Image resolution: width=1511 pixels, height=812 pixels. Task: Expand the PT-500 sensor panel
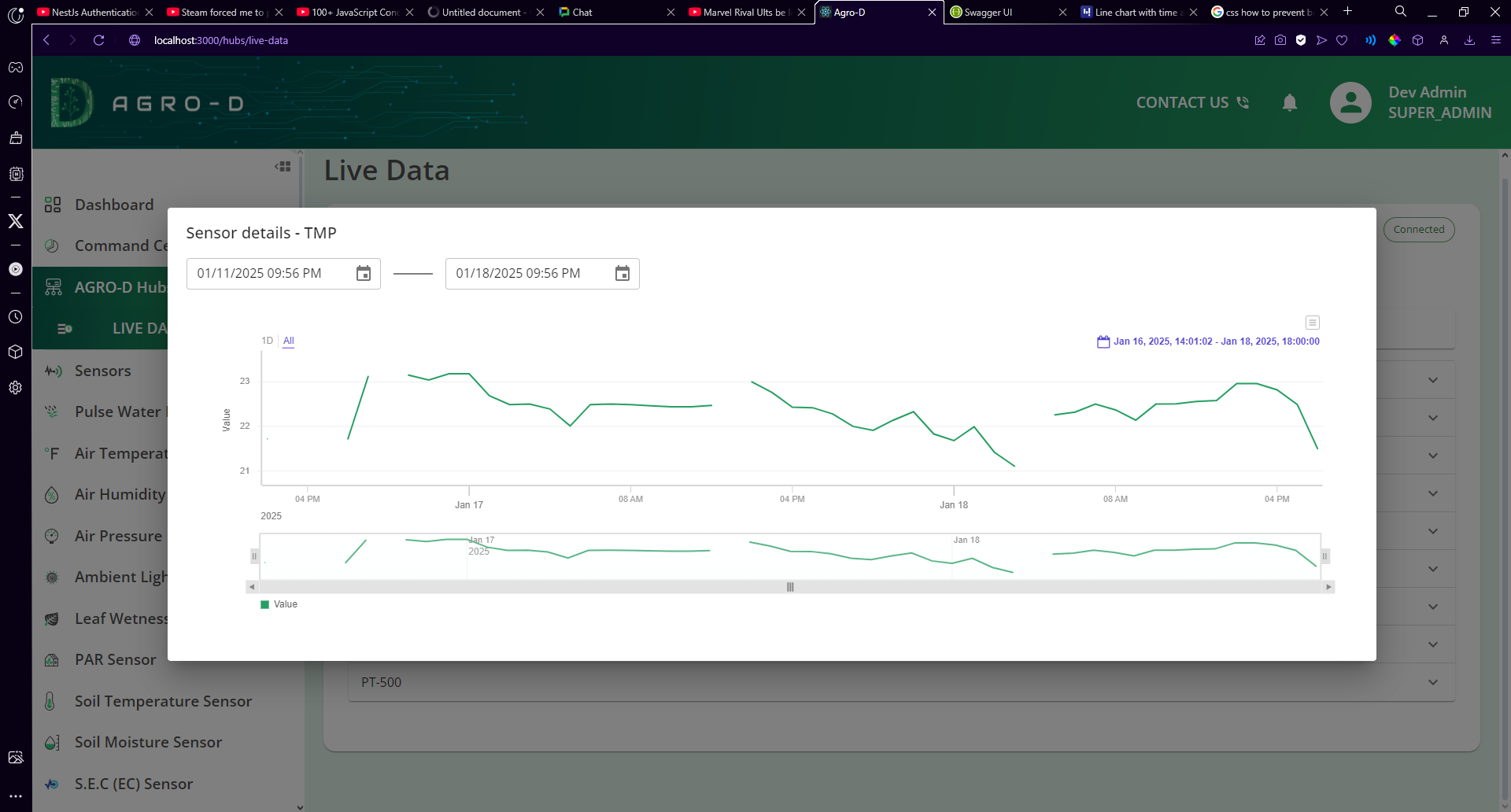tap(1432, 682)
